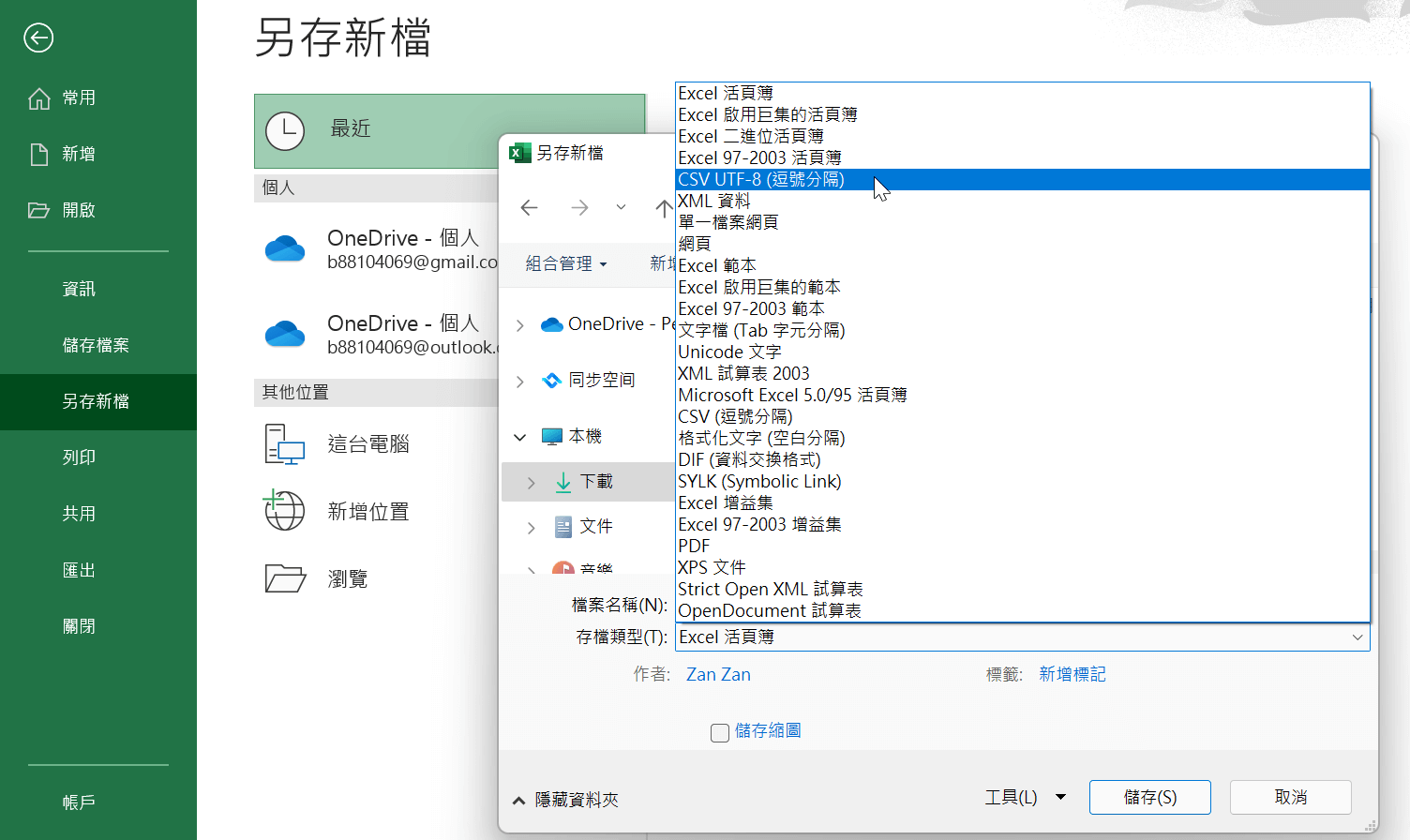Click the author link Zan Zan
This screenshot has height=840, width=1410.
coord(718,674)
